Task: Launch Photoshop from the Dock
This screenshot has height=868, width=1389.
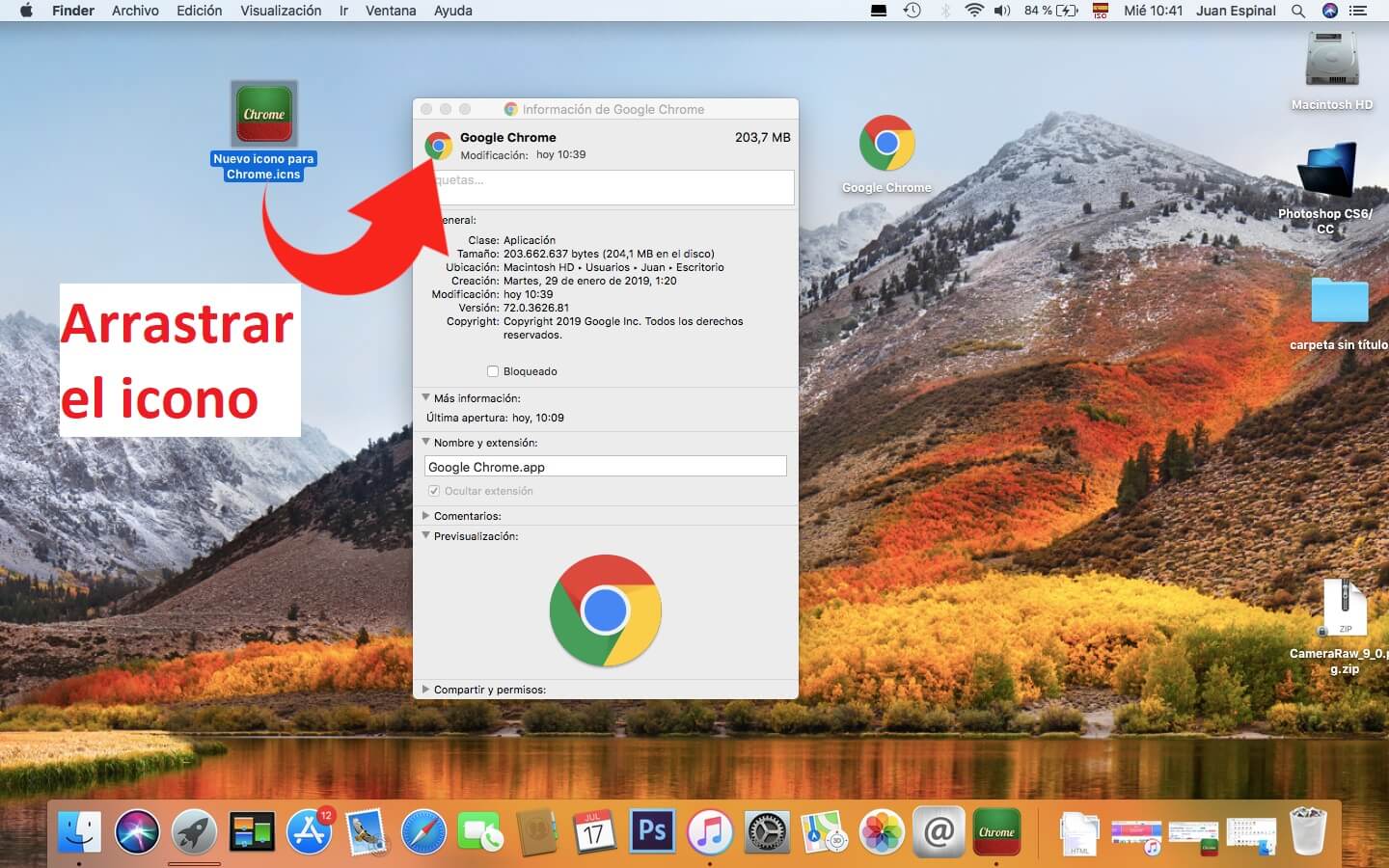Action: [652, 831]
